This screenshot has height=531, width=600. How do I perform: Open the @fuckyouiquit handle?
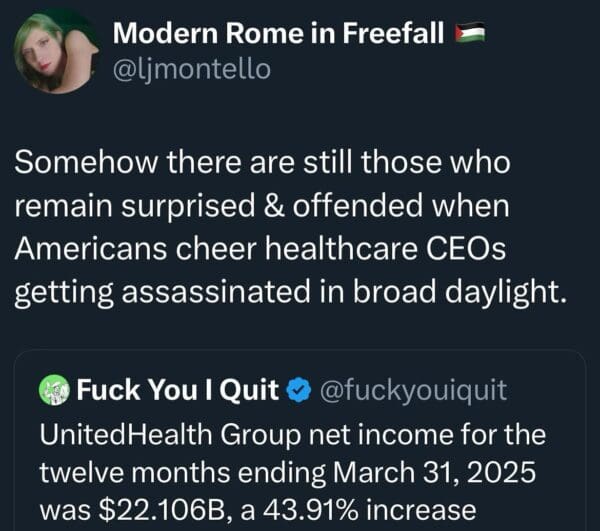(413, 391)
